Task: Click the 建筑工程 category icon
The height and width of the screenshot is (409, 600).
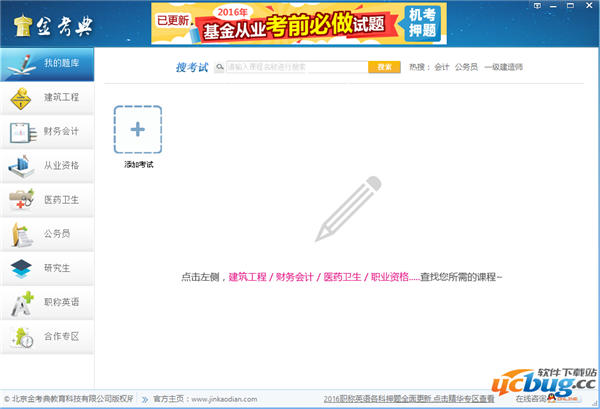Action: tap(21, 98)
